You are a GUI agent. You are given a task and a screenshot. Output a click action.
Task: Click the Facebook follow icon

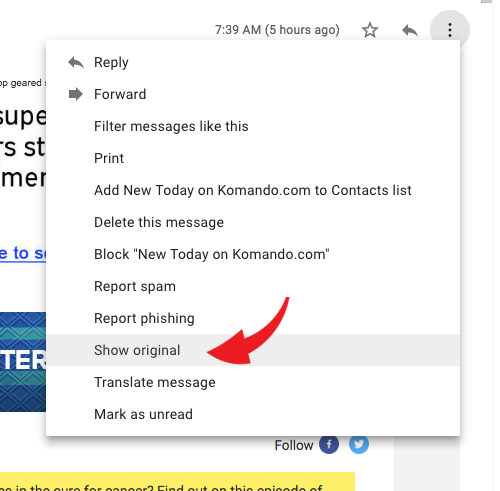click(x=329, y=444)
